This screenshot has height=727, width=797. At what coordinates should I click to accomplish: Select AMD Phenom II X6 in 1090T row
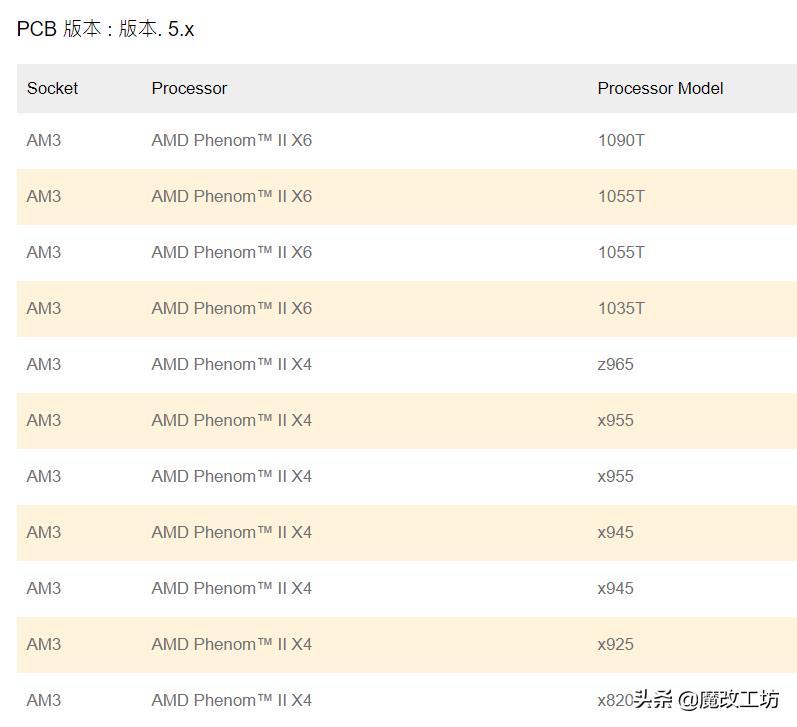tap(232, 140)
